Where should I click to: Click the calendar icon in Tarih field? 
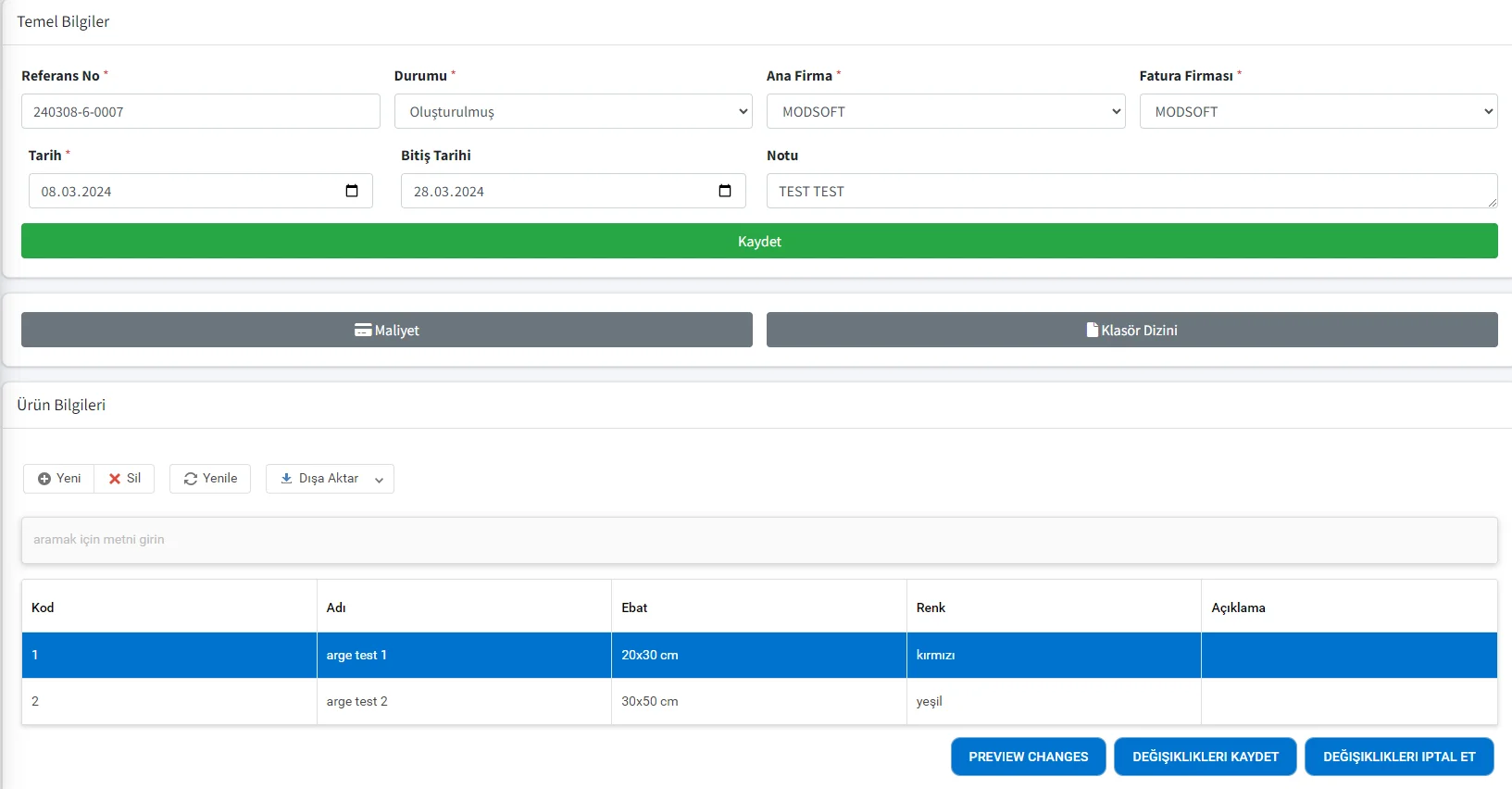pyautogui.click(x=352, y=191)
